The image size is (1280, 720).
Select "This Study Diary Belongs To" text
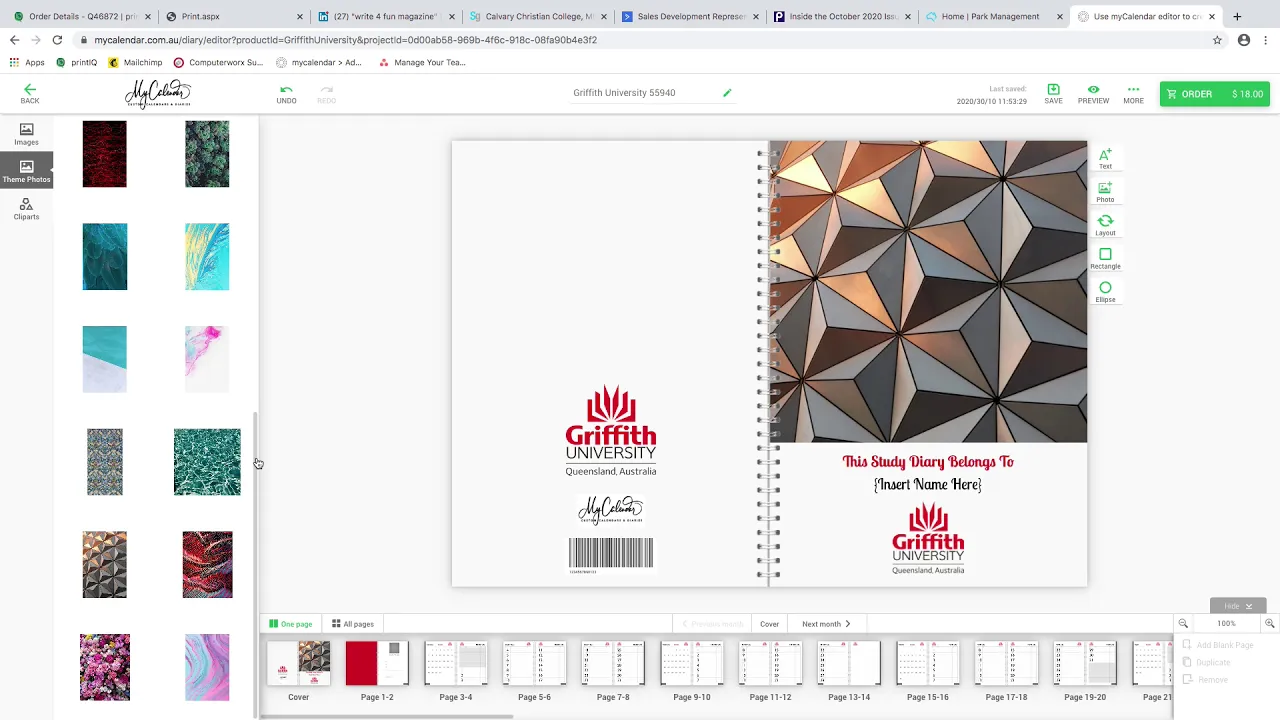click(928, 461)
